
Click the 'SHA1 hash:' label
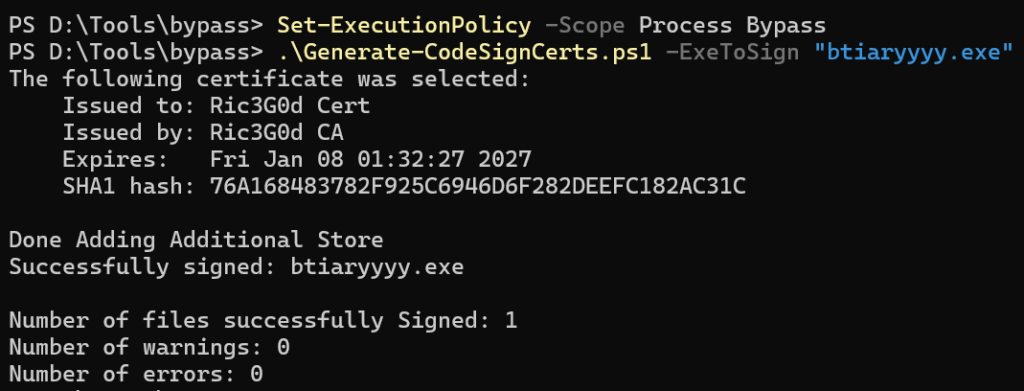129,187
